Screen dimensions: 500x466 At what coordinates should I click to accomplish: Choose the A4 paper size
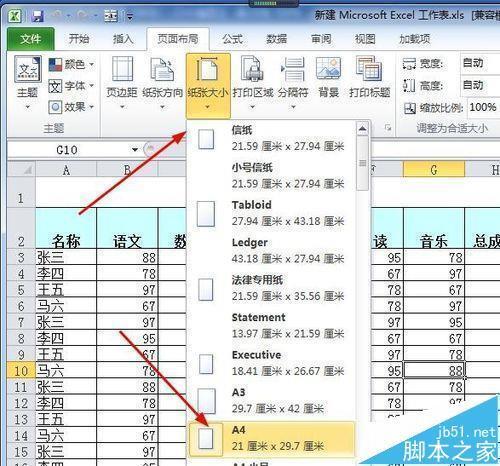(x=271, y=439)
